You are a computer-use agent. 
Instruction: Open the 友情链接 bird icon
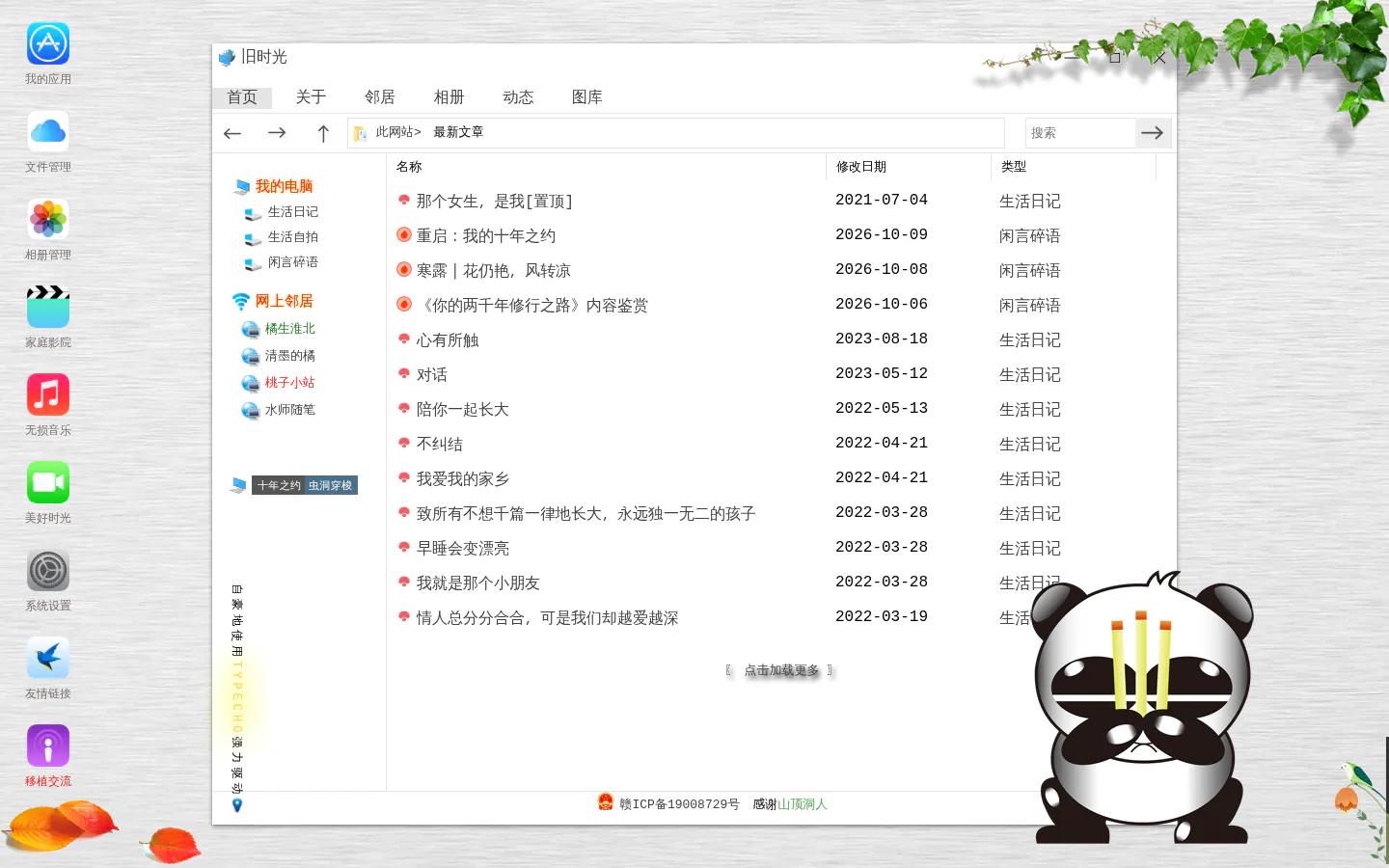48,658
